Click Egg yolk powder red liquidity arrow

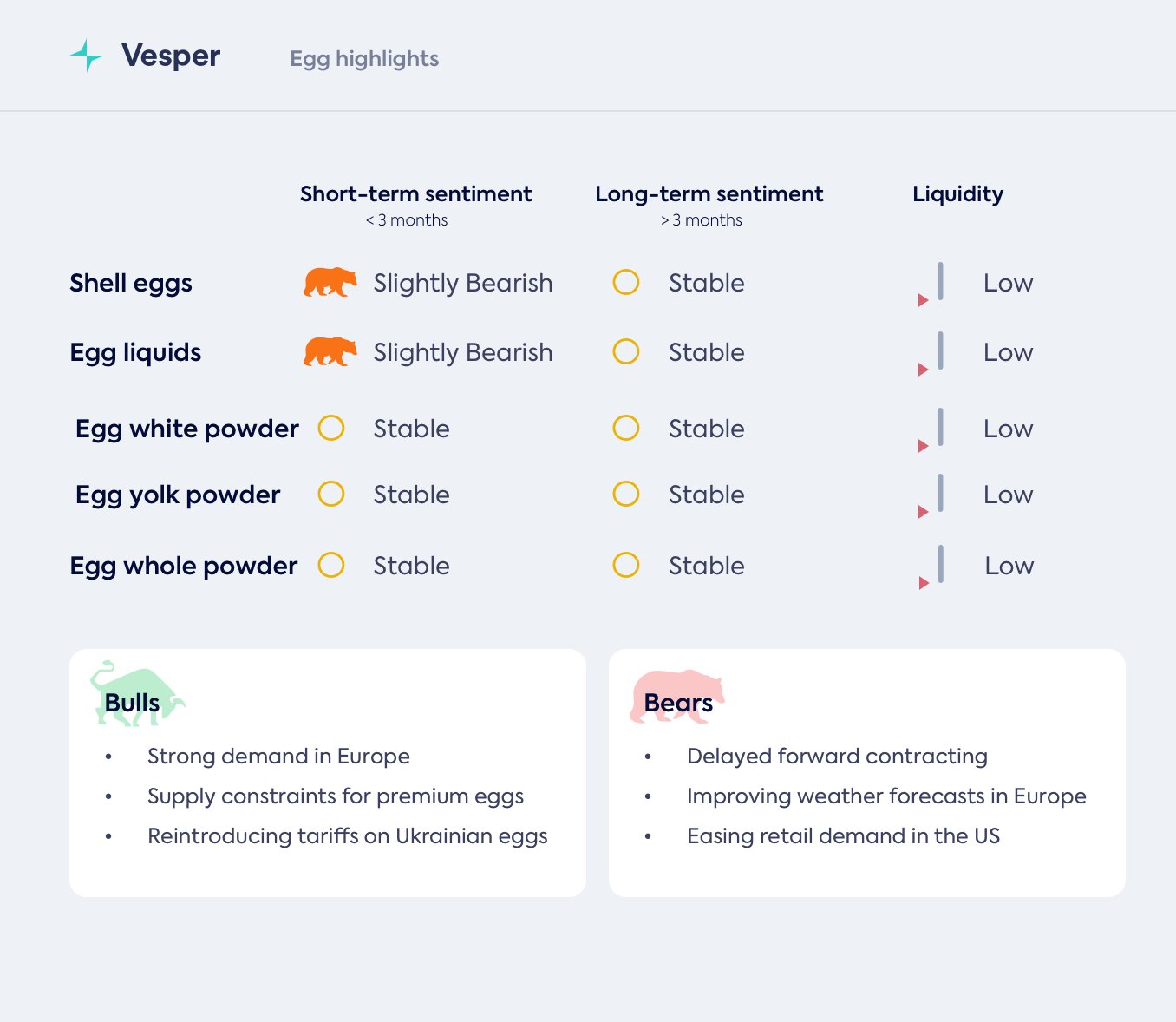pyautogui.click(x=924, y=512)
